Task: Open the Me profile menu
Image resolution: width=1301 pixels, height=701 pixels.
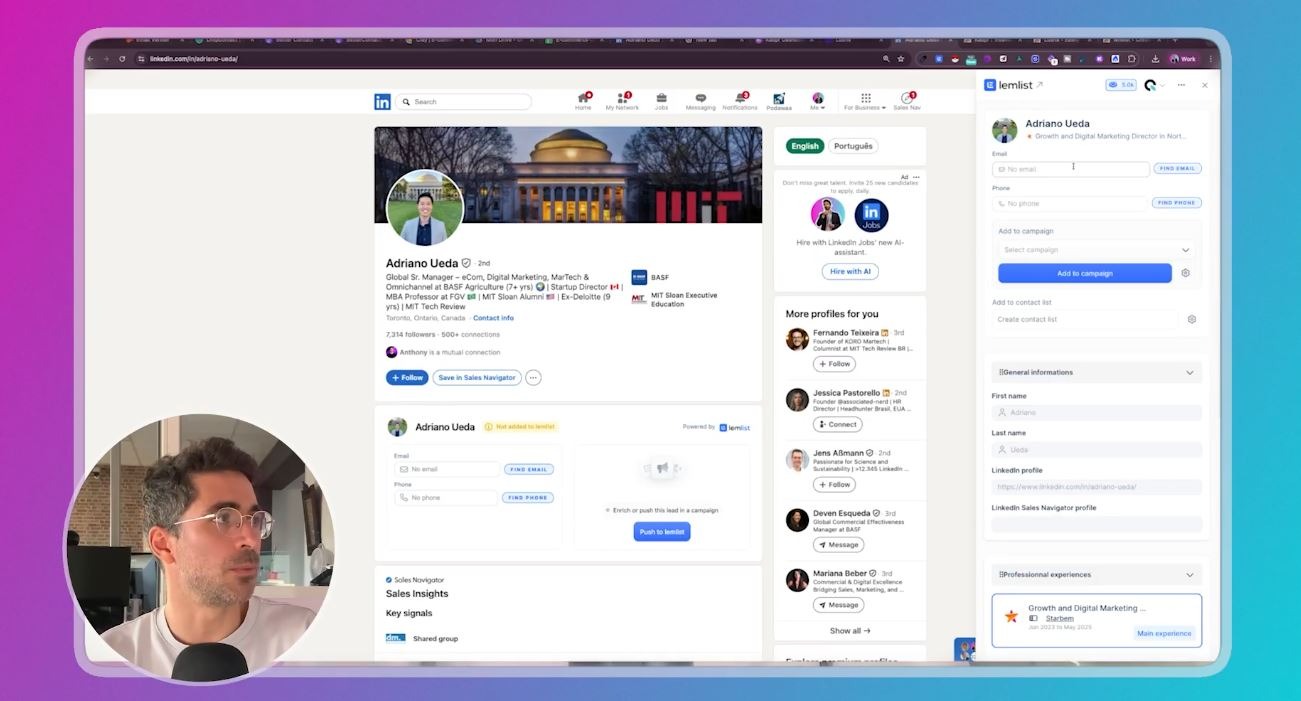Action: click(x=817, y=101)
